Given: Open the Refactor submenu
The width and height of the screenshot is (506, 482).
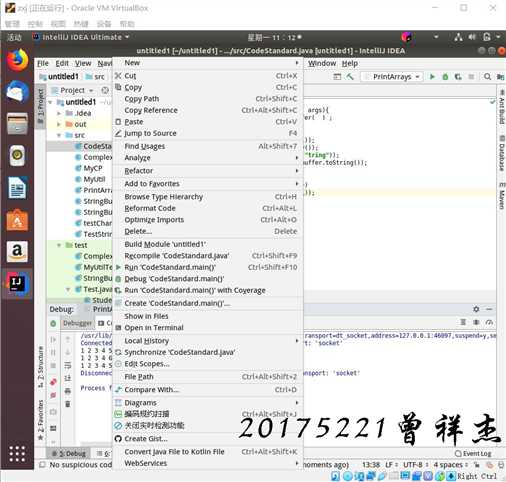Looking at the screenshot, I should pos(207,171).
